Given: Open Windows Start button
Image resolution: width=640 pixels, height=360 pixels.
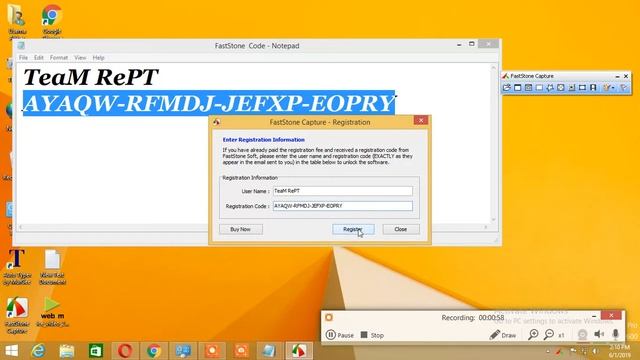Looking at the screenshot, I should coord(11,351).
